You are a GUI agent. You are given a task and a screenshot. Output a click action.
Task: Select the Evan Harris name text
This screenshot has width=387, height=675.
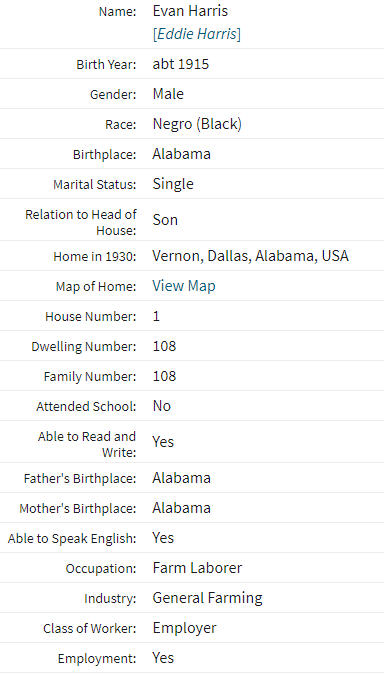(190, 11)
